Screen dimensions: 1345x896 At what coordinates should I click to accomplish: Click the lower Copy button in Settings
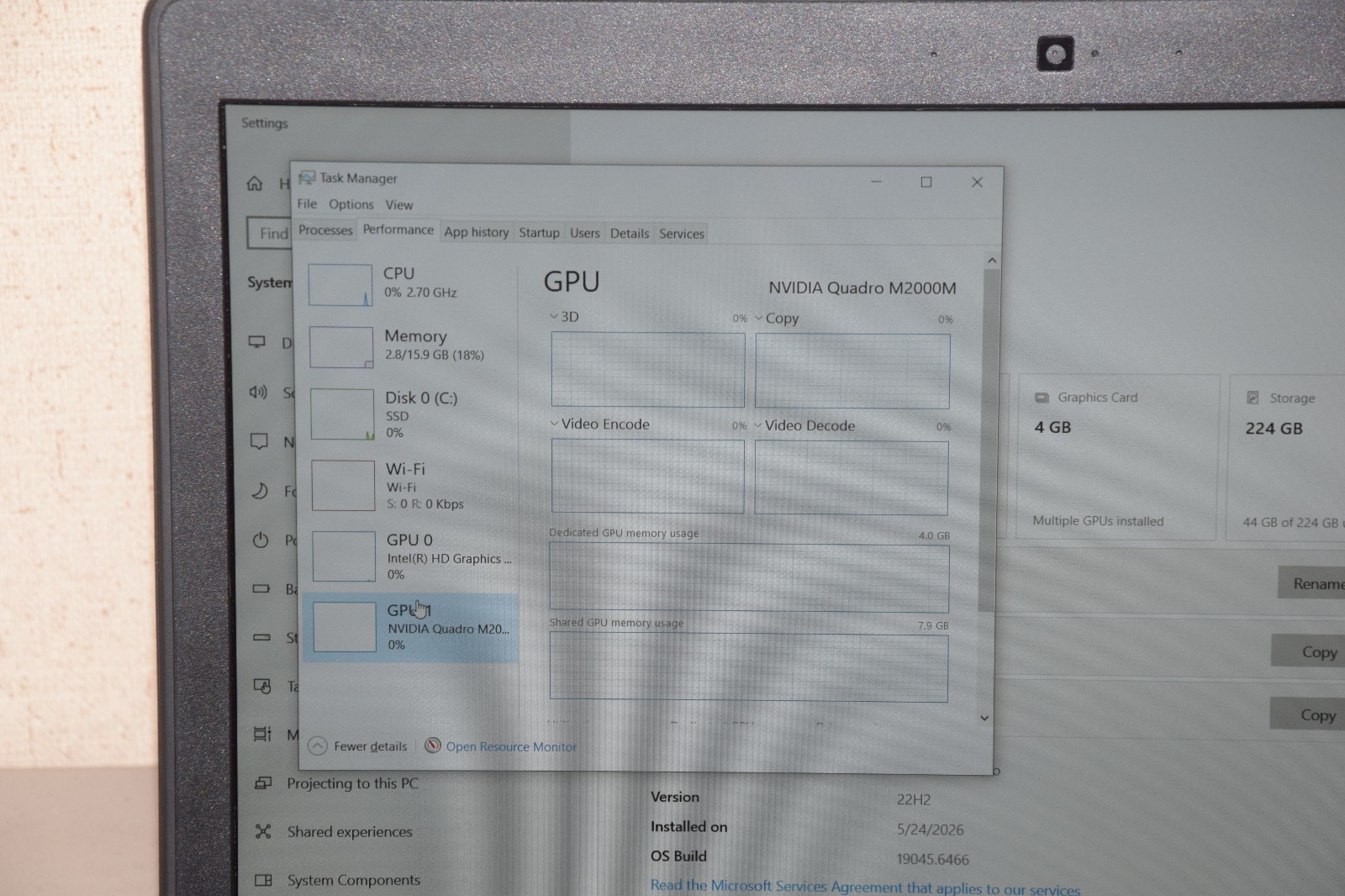click(x=1308, y=714)
